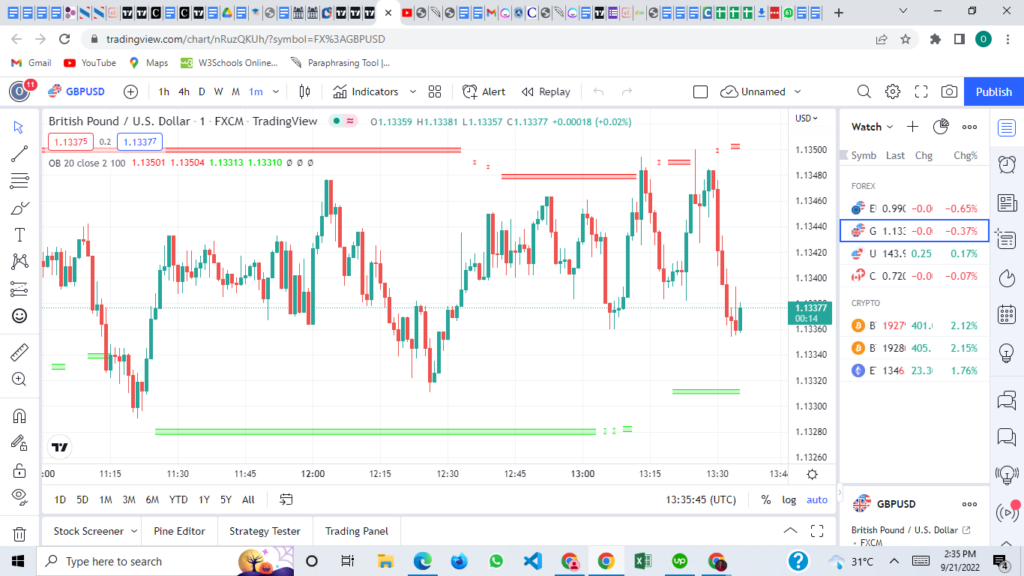Image resolution: width=1024 pixels, height=576 pixels.
Task: Open symbol quick search magnifier
Action: tap(863, 91)
